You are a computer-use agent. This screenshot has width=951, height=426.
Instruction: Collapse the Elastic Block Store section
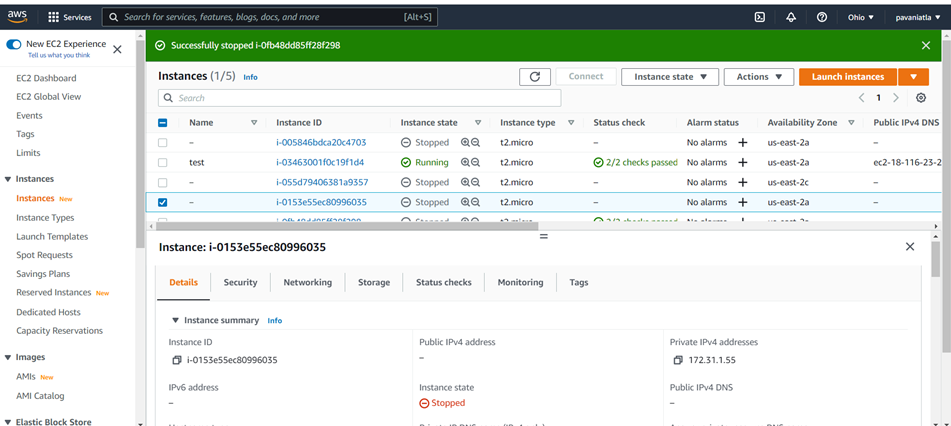coord(8,422)
